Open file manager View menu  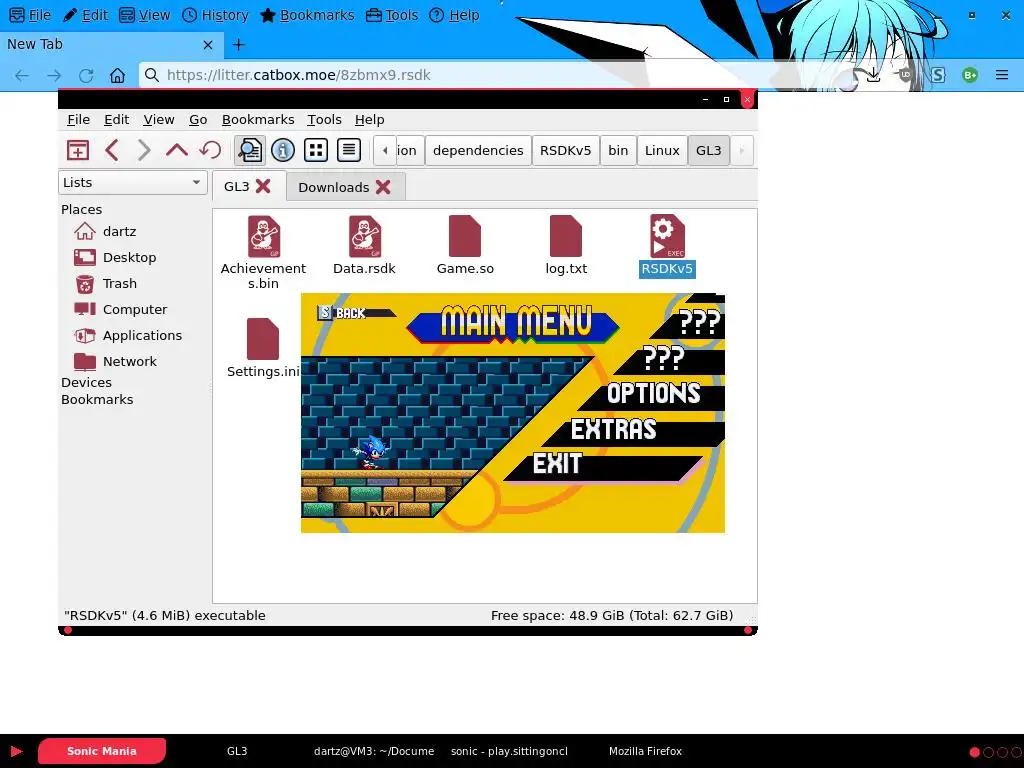pos(159,120)
